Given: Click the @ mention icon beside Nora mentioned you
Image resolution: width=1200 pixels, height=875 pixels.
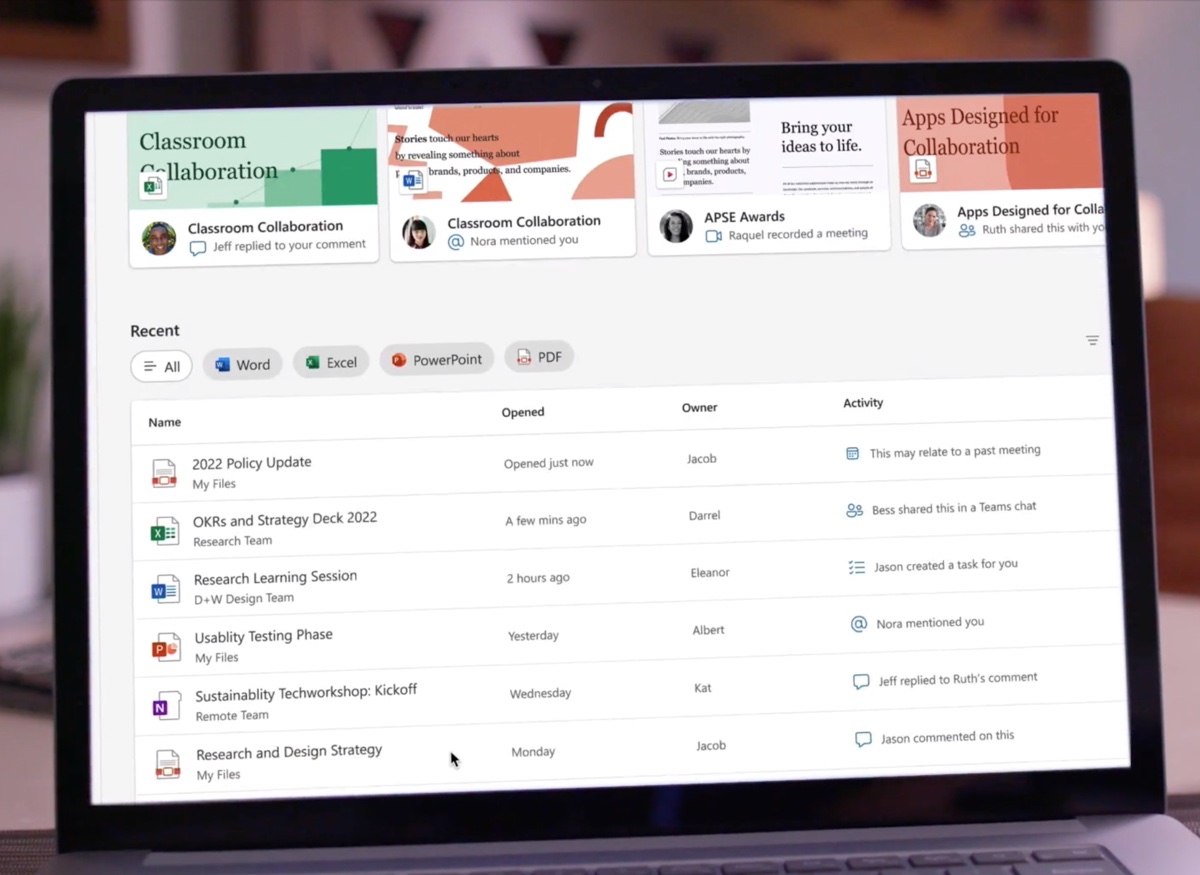Looking at the screenshot, I should (858, 623).
